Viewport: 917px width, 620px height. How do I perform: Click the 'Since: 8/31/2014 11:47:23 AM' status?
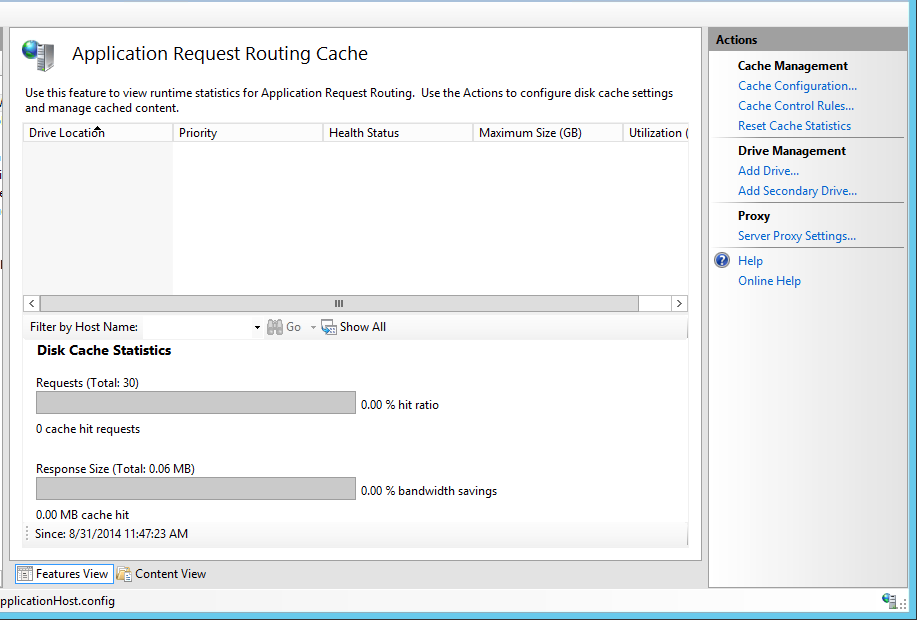pos(111,533)
